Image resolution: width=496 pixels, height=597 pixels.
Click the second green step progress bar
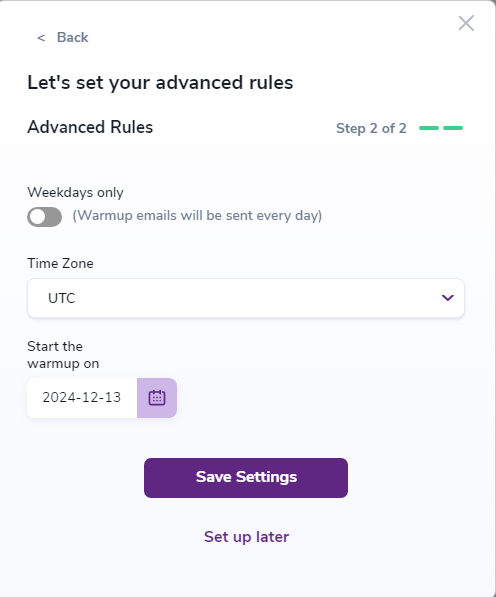[453, 128]
